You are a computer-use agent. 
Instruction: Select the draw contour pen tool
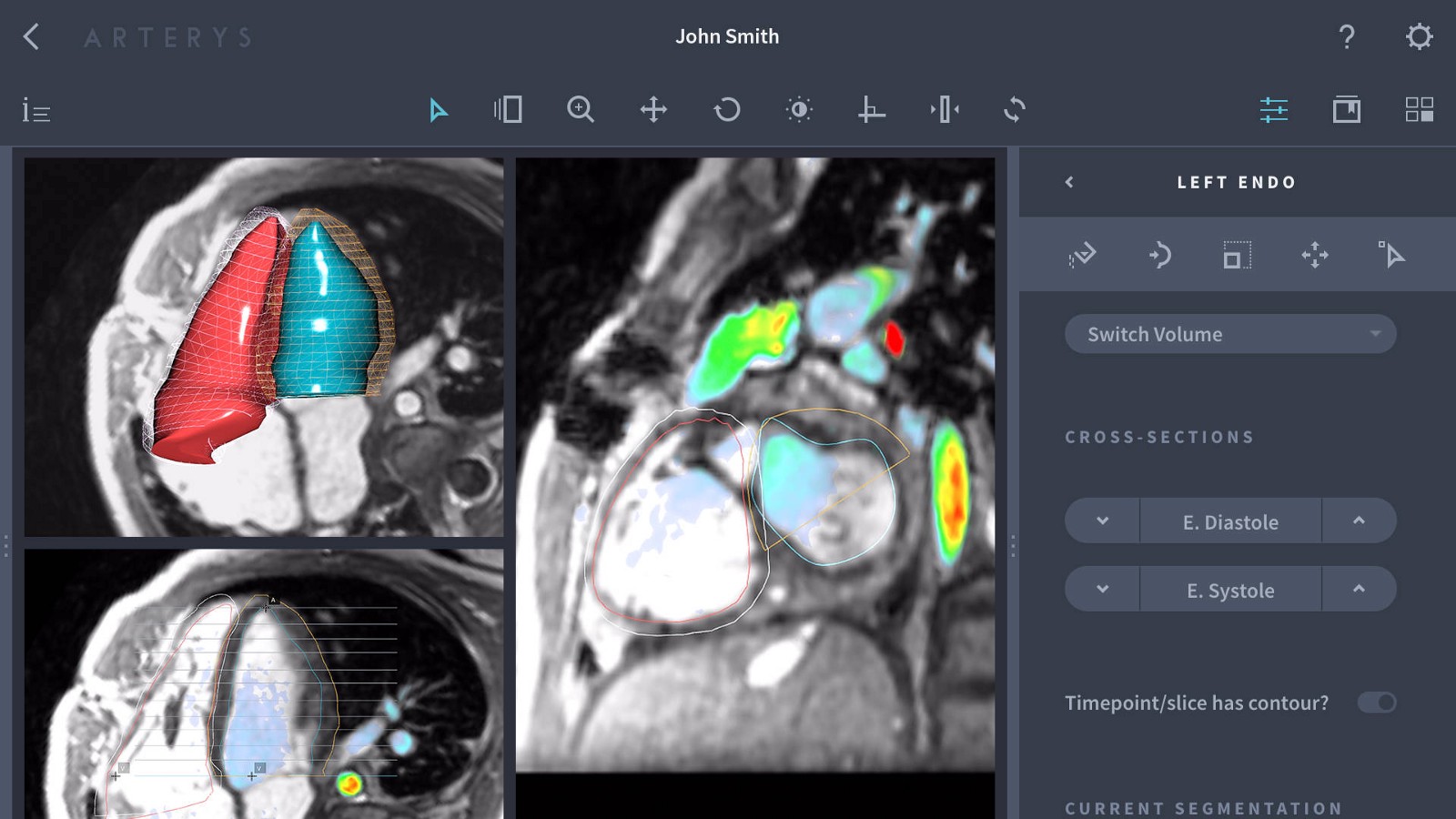click(1082, 255)
